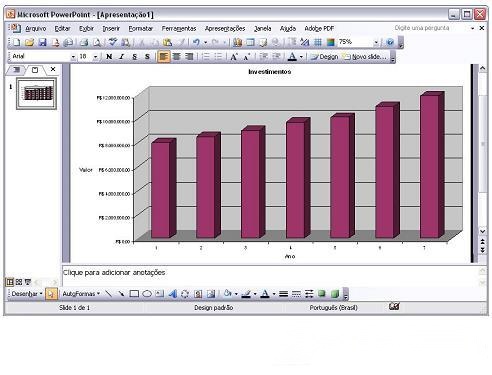Toggle text shadow formatting
The width and height of the screenshot is (492, 375).
coord(147,57)
